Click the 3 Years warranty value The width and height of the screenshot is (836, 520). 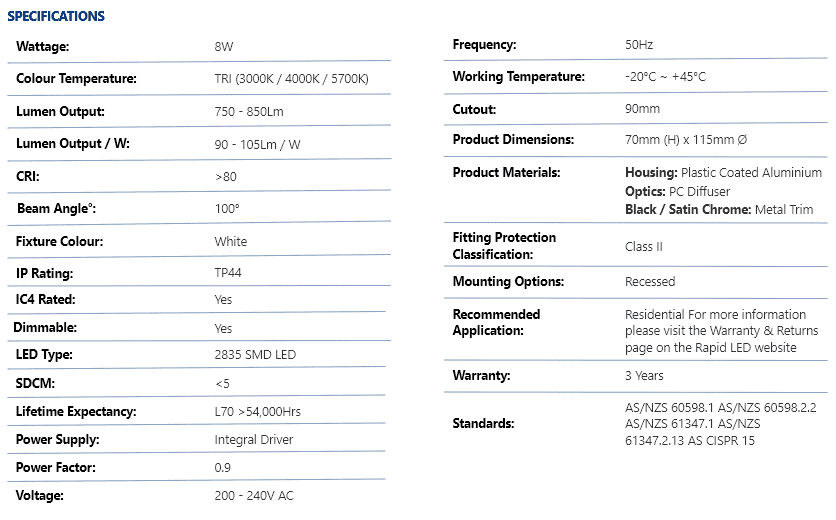(x=644, y=376)
